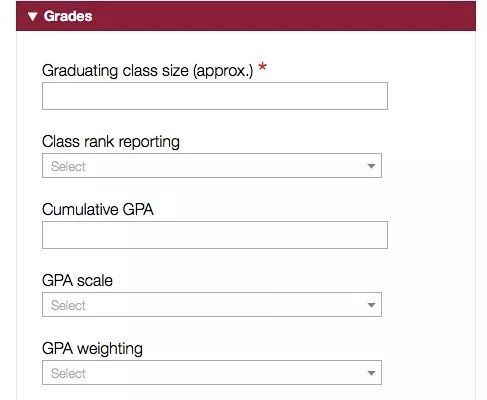Open the GPA weighting dropdown
The width and height of the screenshot is (487, 400).
click(212, 373)
